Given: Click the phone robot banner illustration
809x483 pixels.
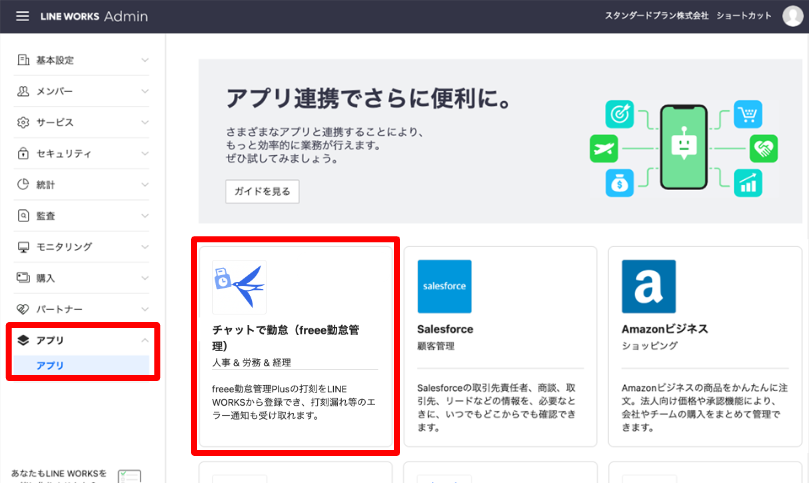Looking at the screenshot, I should point(684,148).
